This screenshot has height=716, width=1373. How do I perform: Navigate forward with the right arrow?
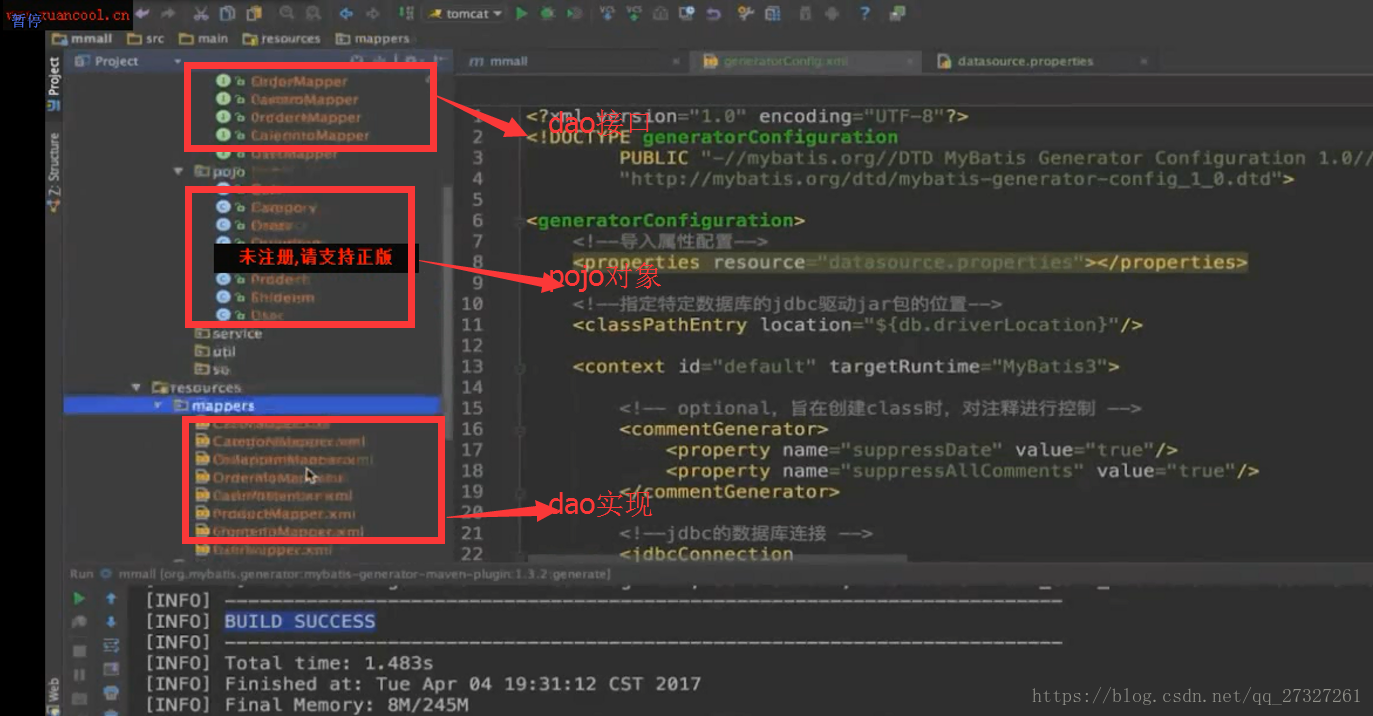(x=373, y=14)
